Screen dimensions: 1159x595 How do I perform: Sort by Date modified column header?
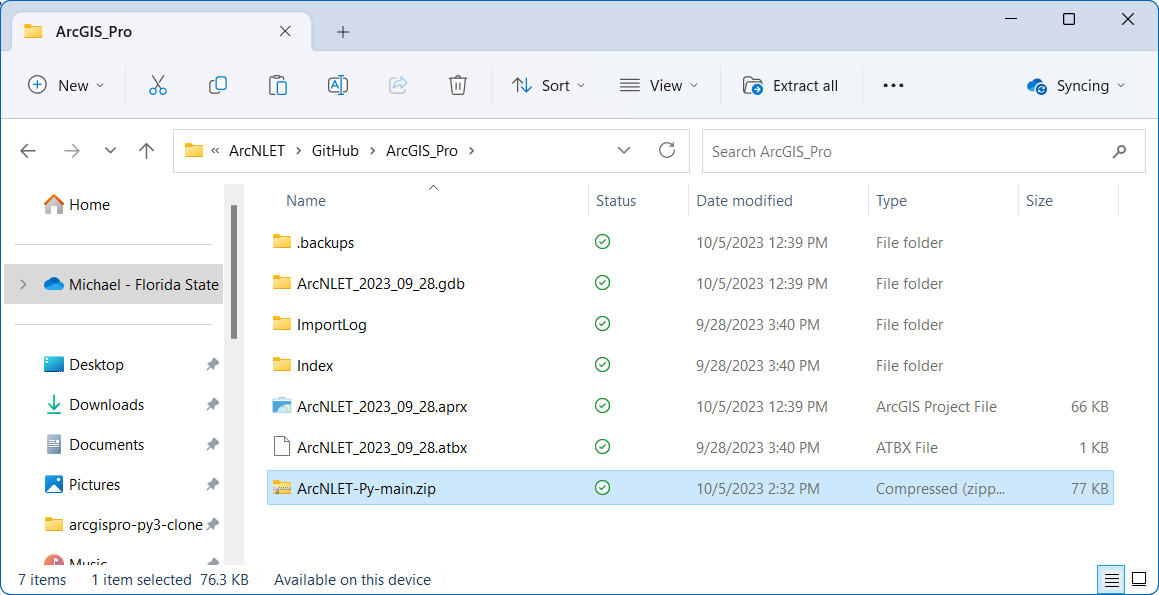click(x=744, y=201)
